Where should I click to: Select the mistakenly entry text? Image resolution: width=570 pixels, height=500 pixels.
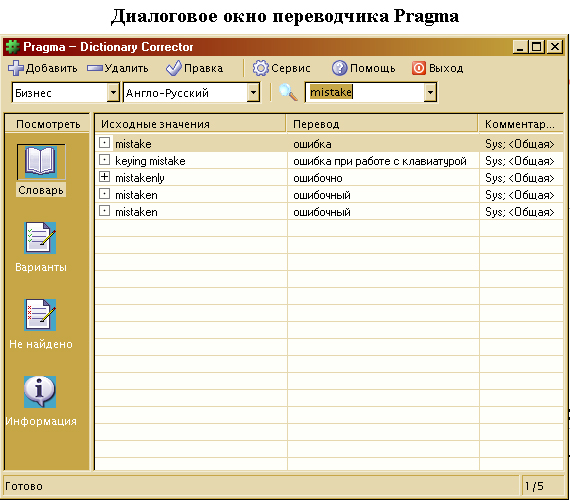tap(140, 178)
